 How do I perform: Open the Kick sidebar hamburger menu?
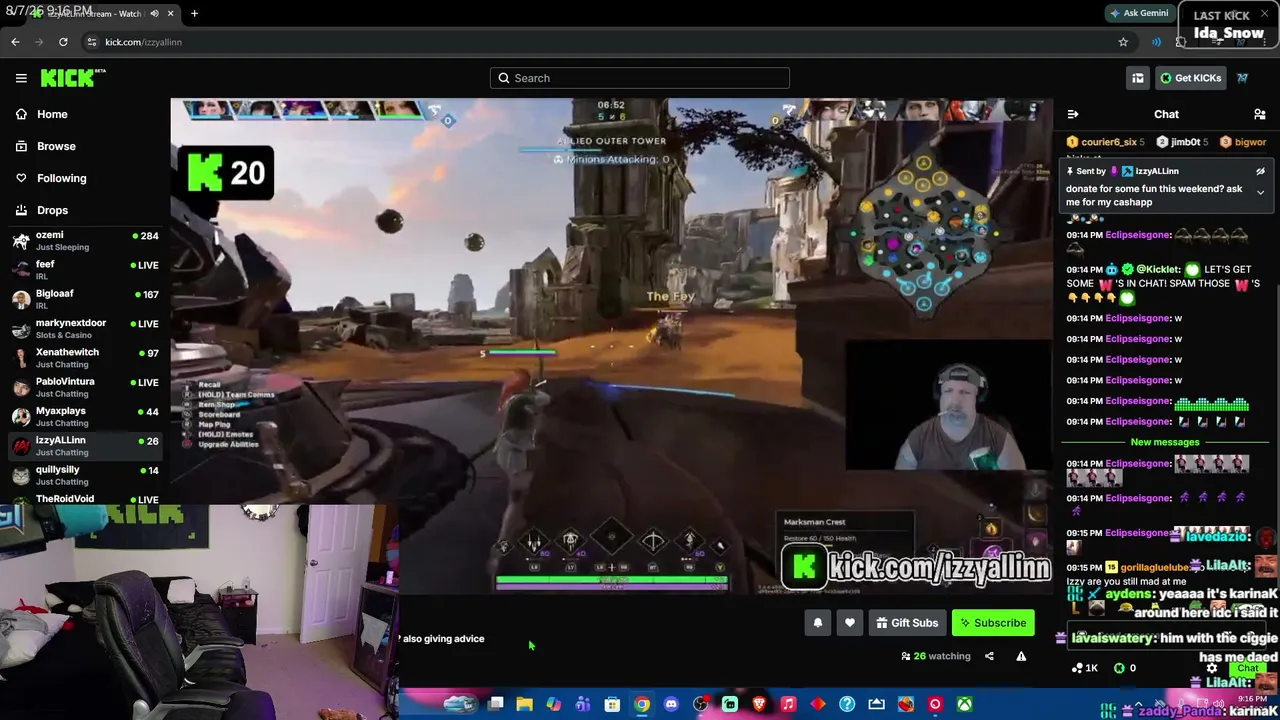[x=21, y=78]
